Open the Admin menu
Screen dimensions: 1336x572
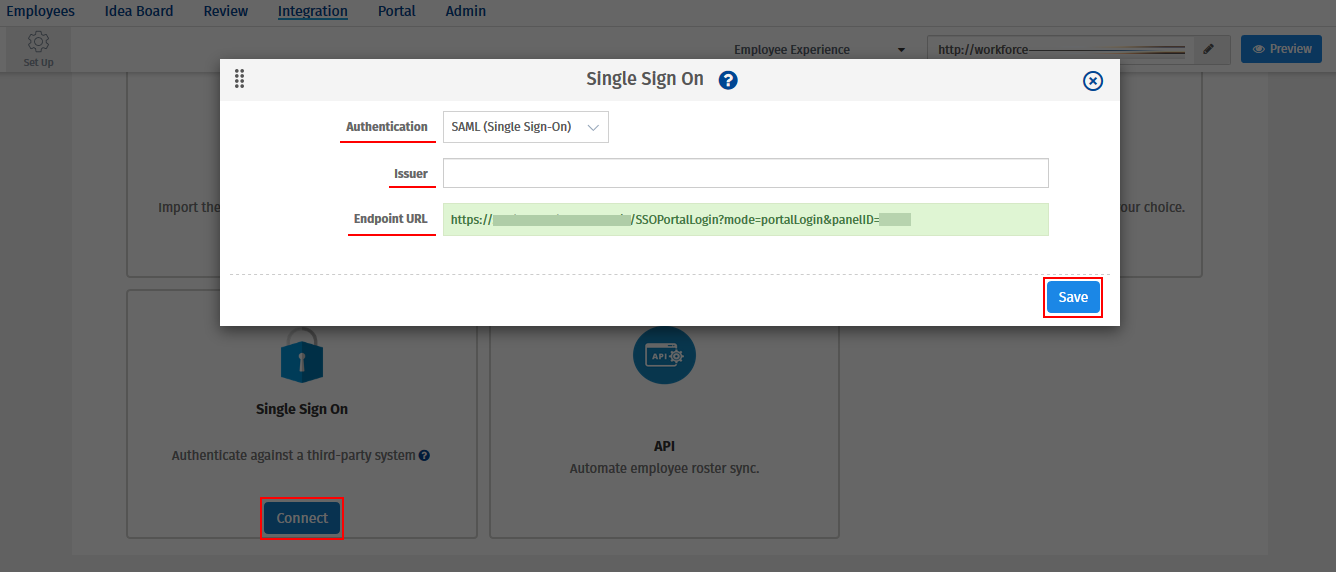click(466, 12)
